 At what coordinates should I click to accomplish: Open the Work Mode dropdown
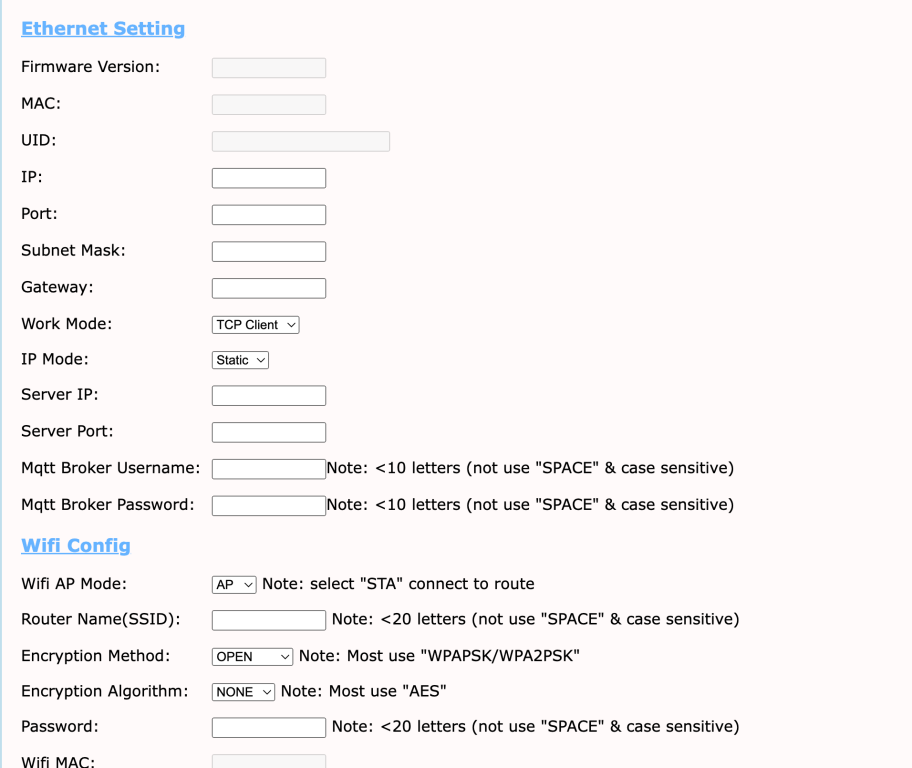[x=255, y=325]
